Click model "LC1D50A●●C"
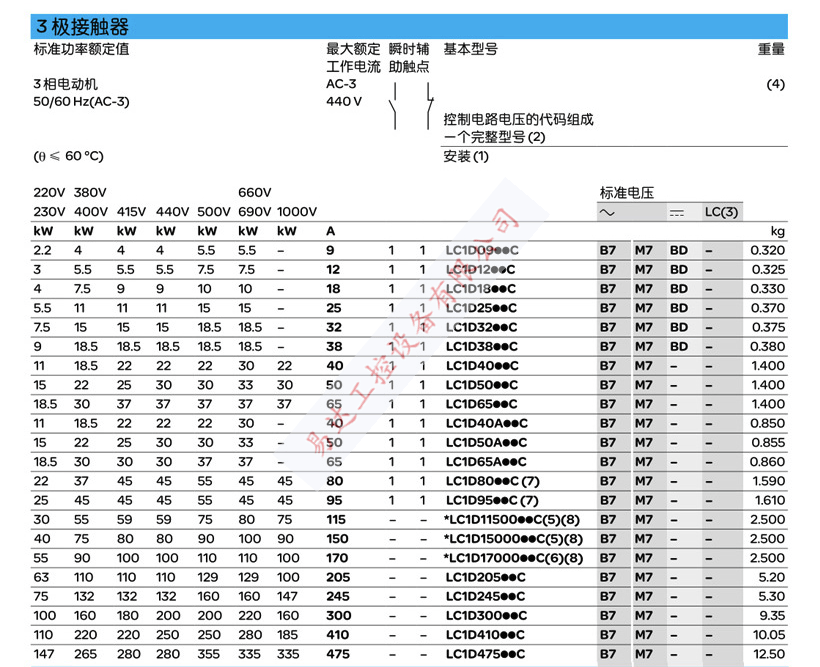This screenshot has height=667, width=820. click(x=486, y=443)
